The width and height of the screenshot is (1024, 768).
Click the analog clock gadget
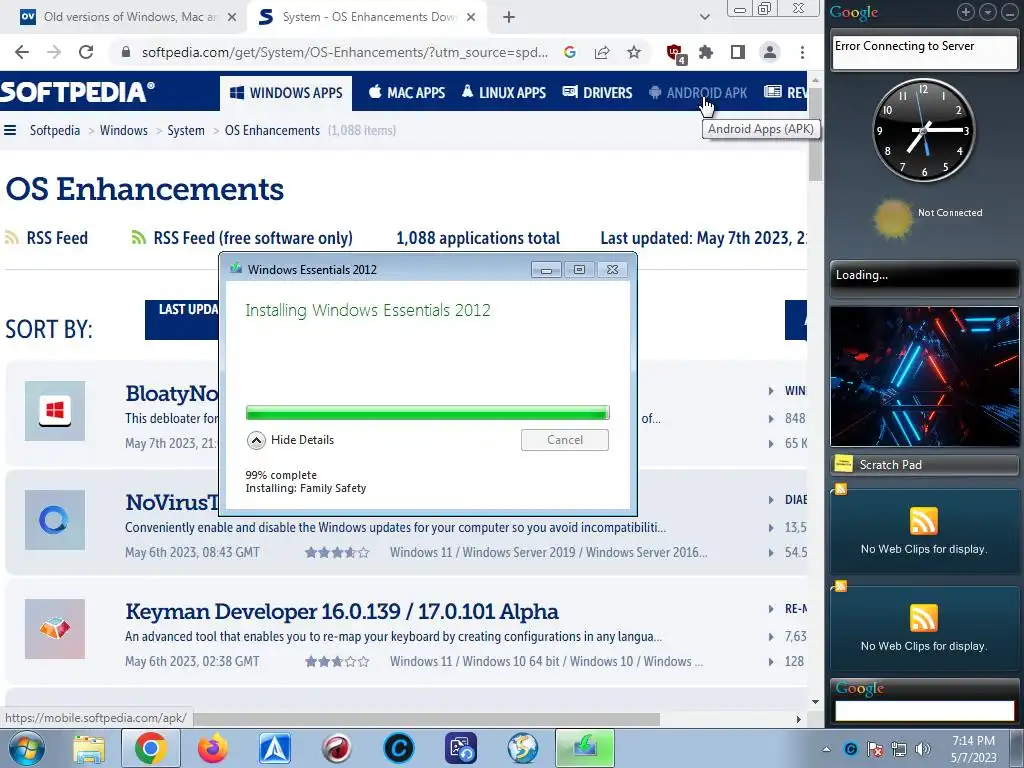[x=923, y=130]
